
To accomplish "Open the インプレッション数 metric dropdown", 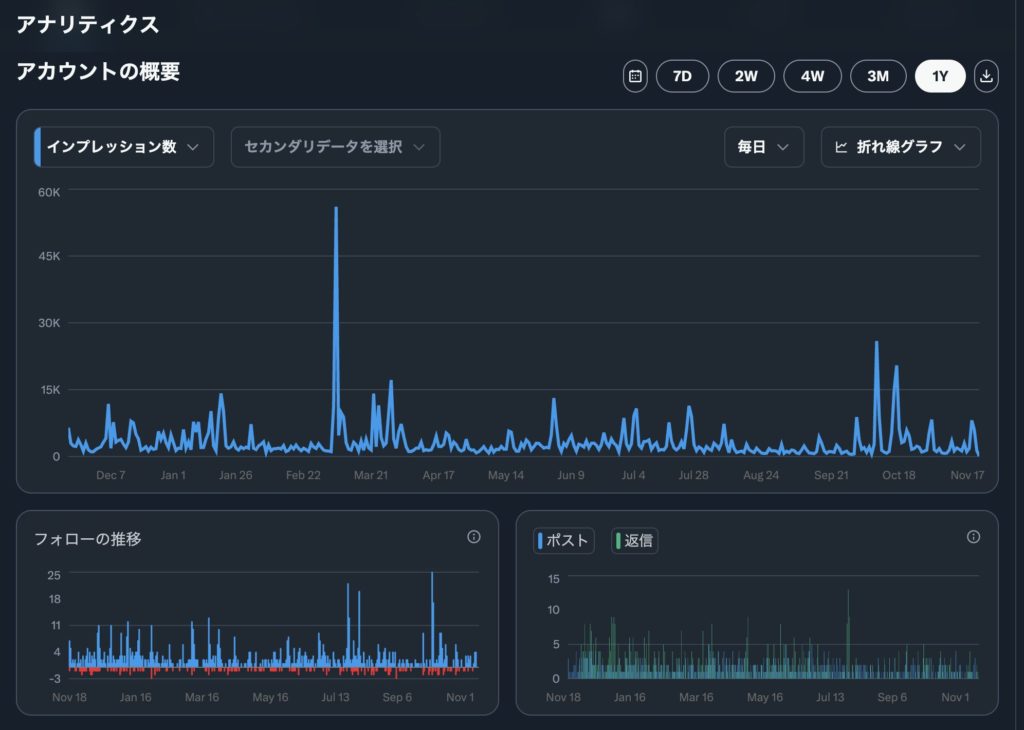I will [124, 147].
